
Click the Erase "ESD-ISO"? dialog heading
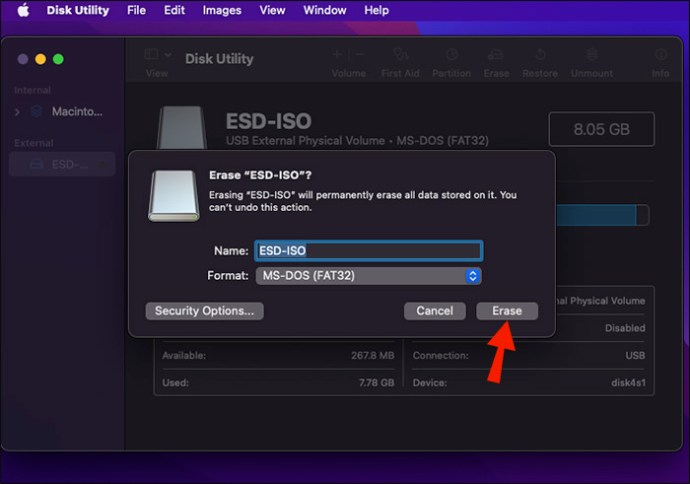coord(260,175)
